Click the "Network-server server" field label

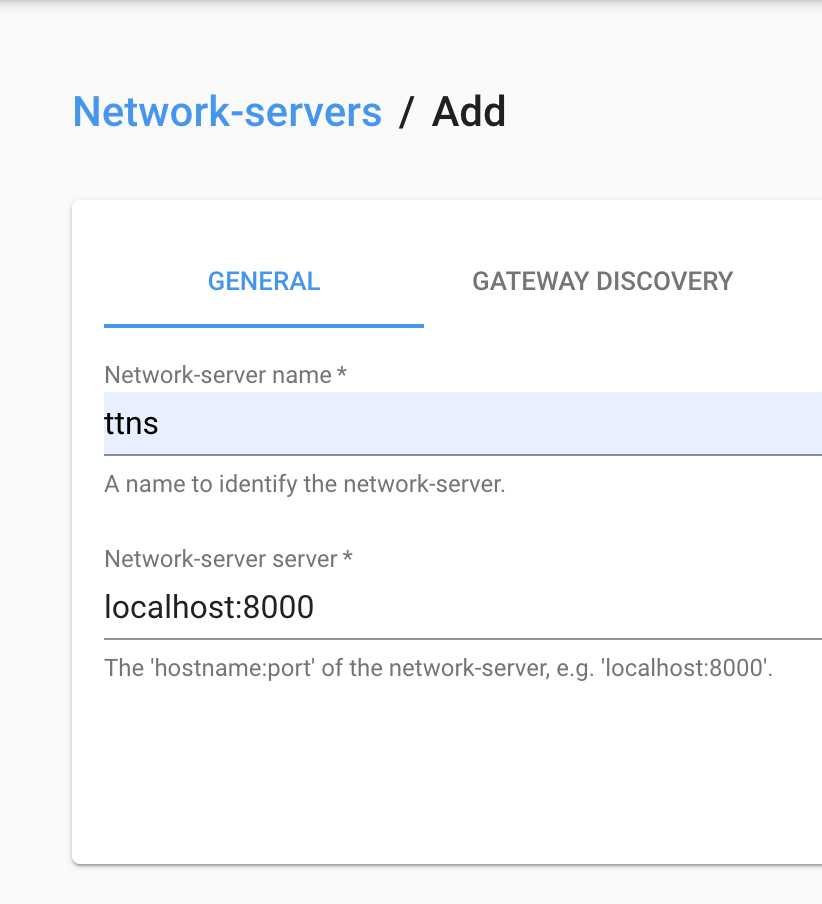point(220,559)
